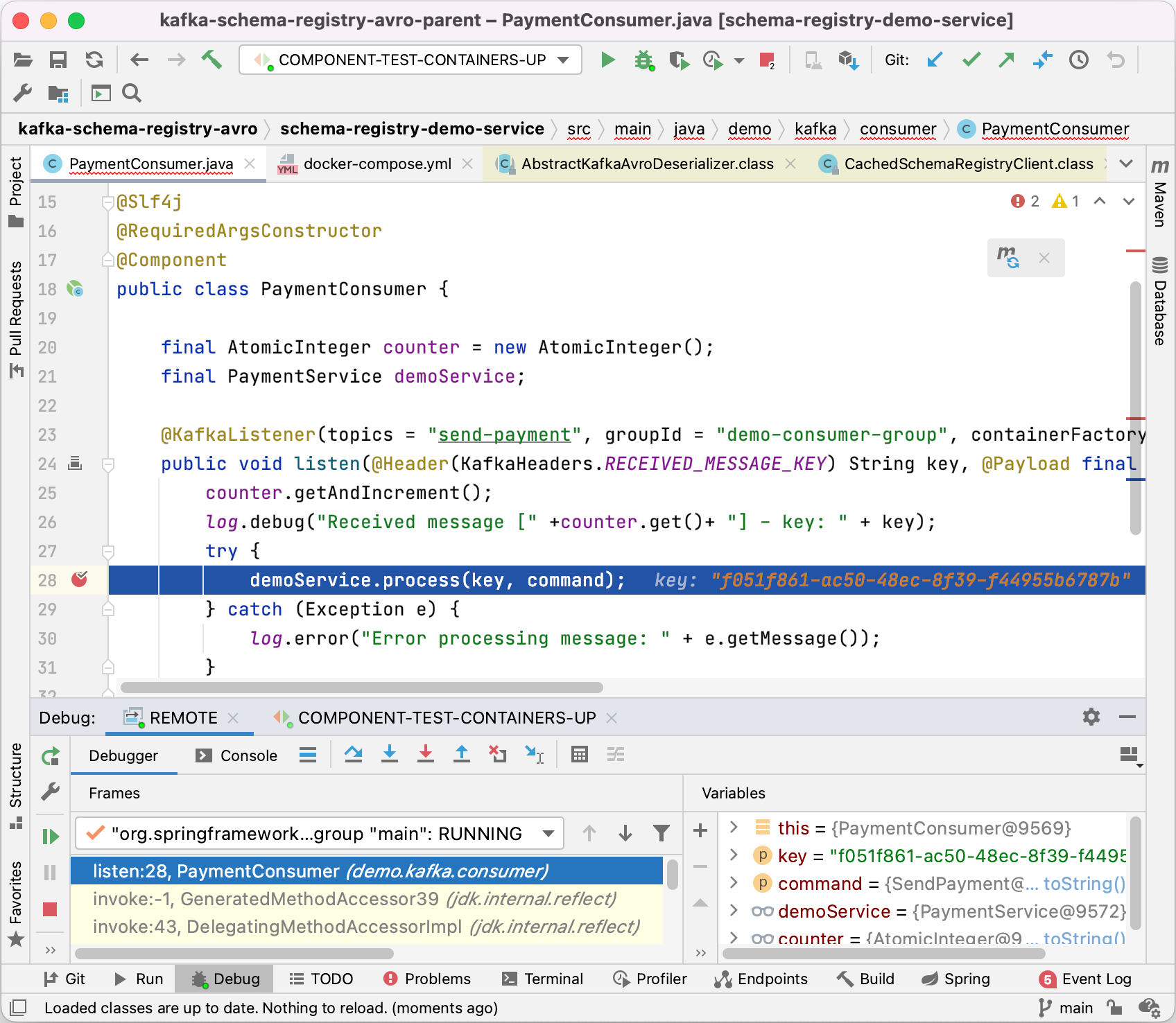Select COMPONENT-TEST-CONTAINERS-UP debug tab
1176x1023 pixels.
[447, 717]
